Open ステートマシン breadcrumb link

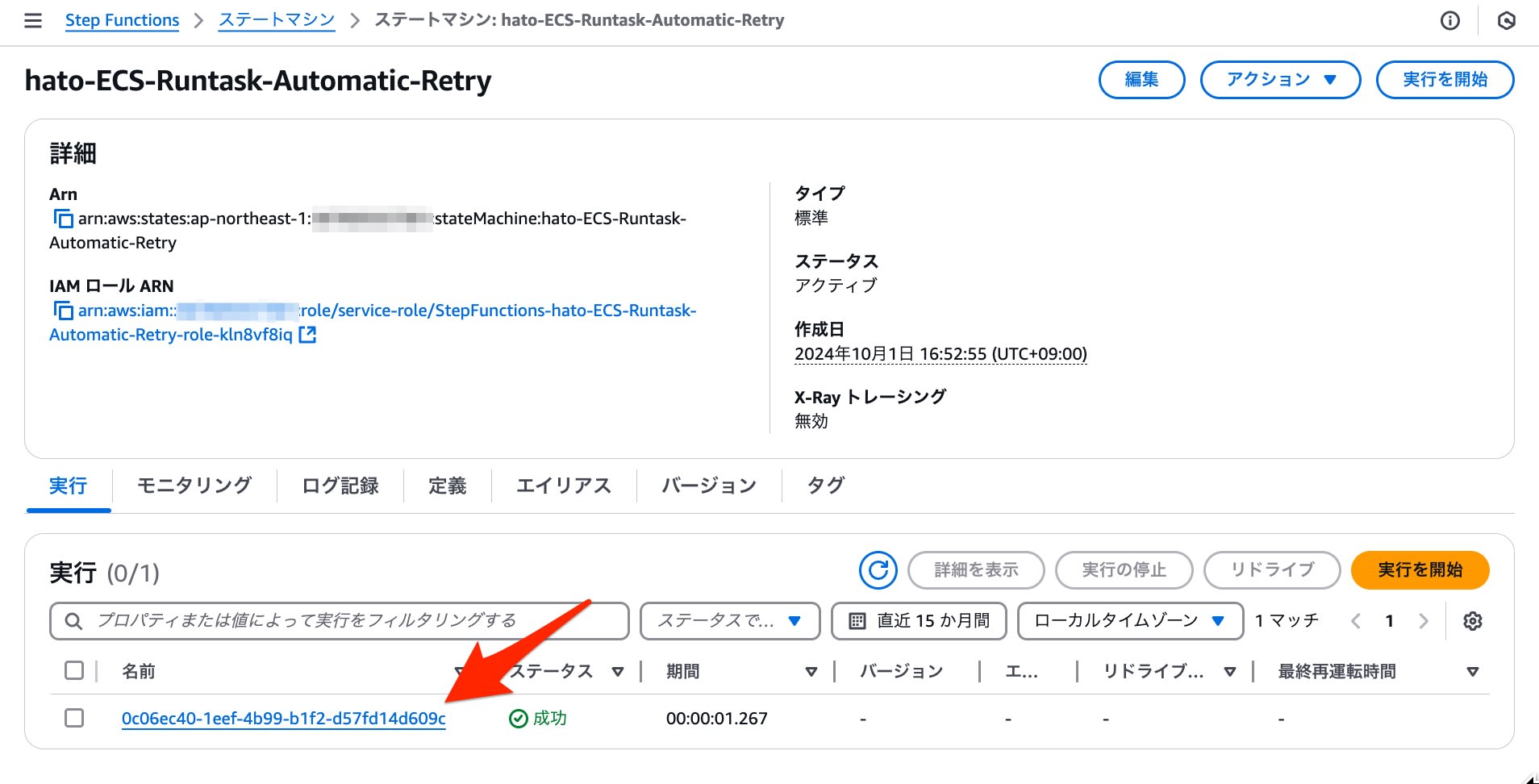(x=277, y=20)
